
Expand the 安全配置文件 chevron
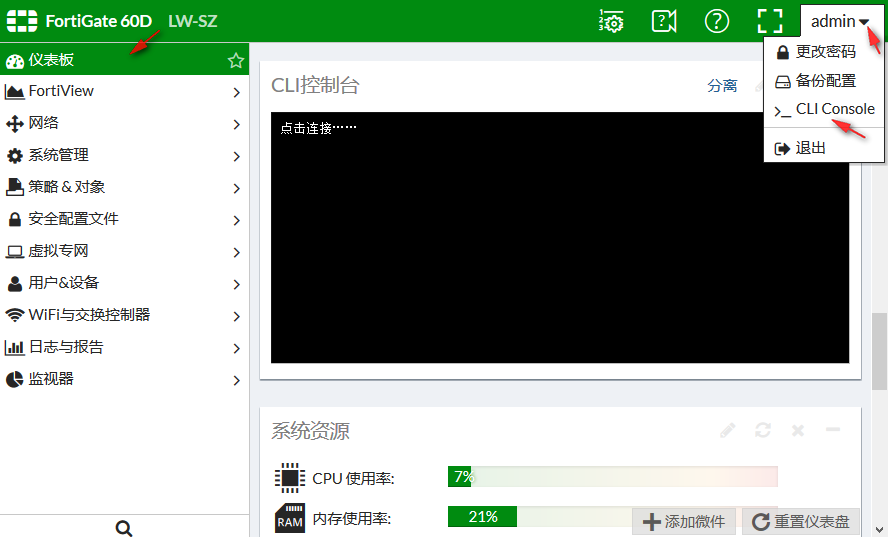click(x=237, y=220)
